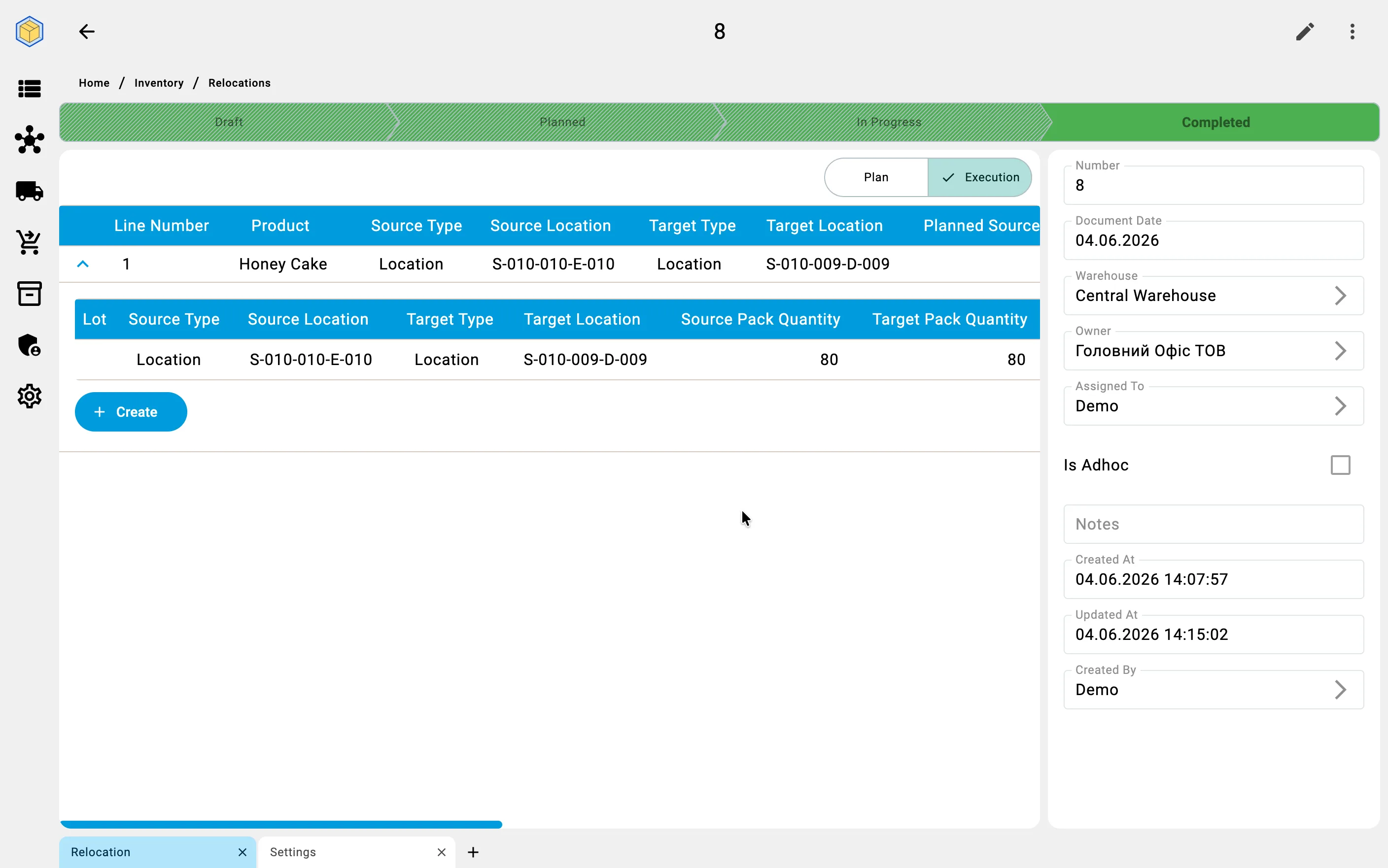Open the list menu sidebar icon

pos(29,88)
